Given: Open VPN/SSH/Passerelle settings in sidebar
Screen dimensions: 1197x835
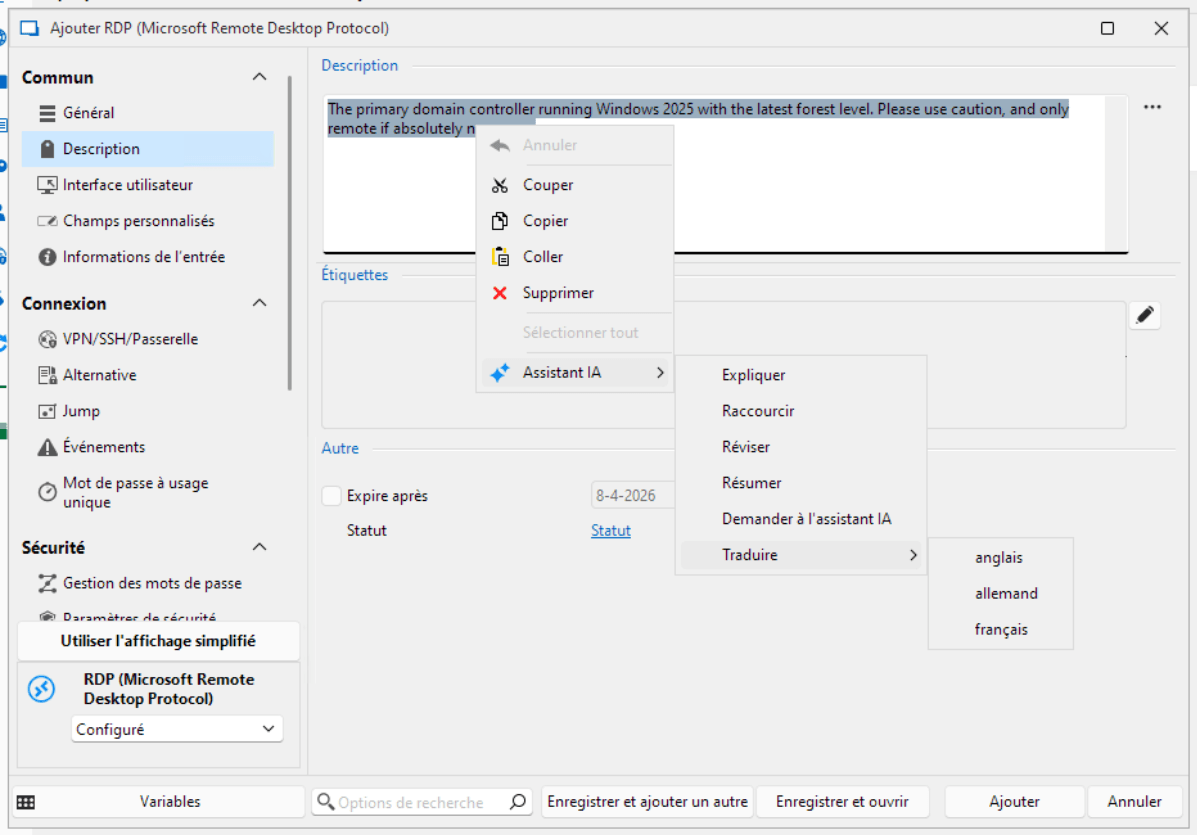Looking at the screenshot, I should click(130, 339).
